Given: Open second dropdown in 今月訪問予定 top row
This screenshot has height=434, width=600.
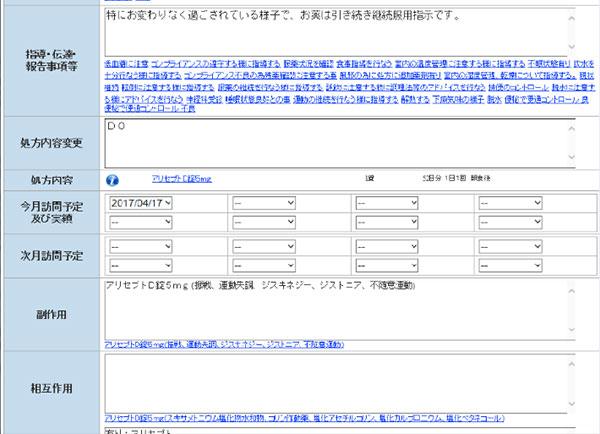Looking at the screenshot, I should click(264, 203).
